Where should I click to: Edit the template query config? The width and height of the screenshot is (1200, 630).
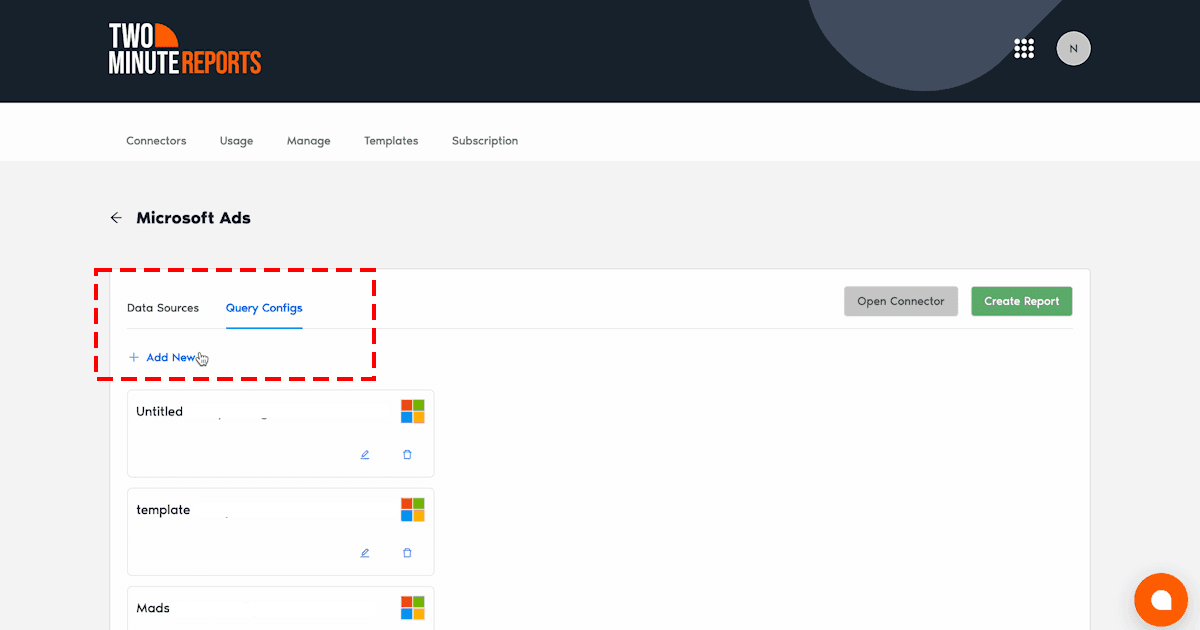365,553
